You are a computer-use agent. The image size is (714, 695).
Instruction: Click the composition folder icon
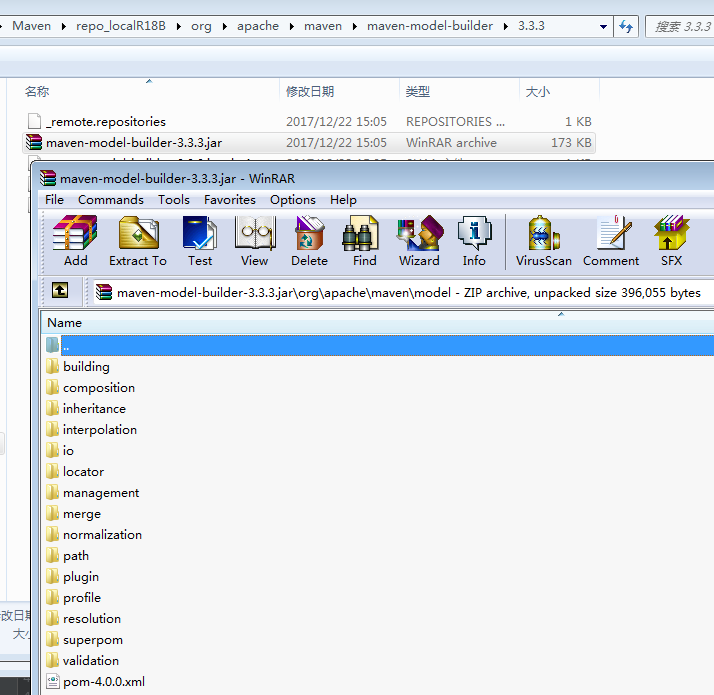52,387
